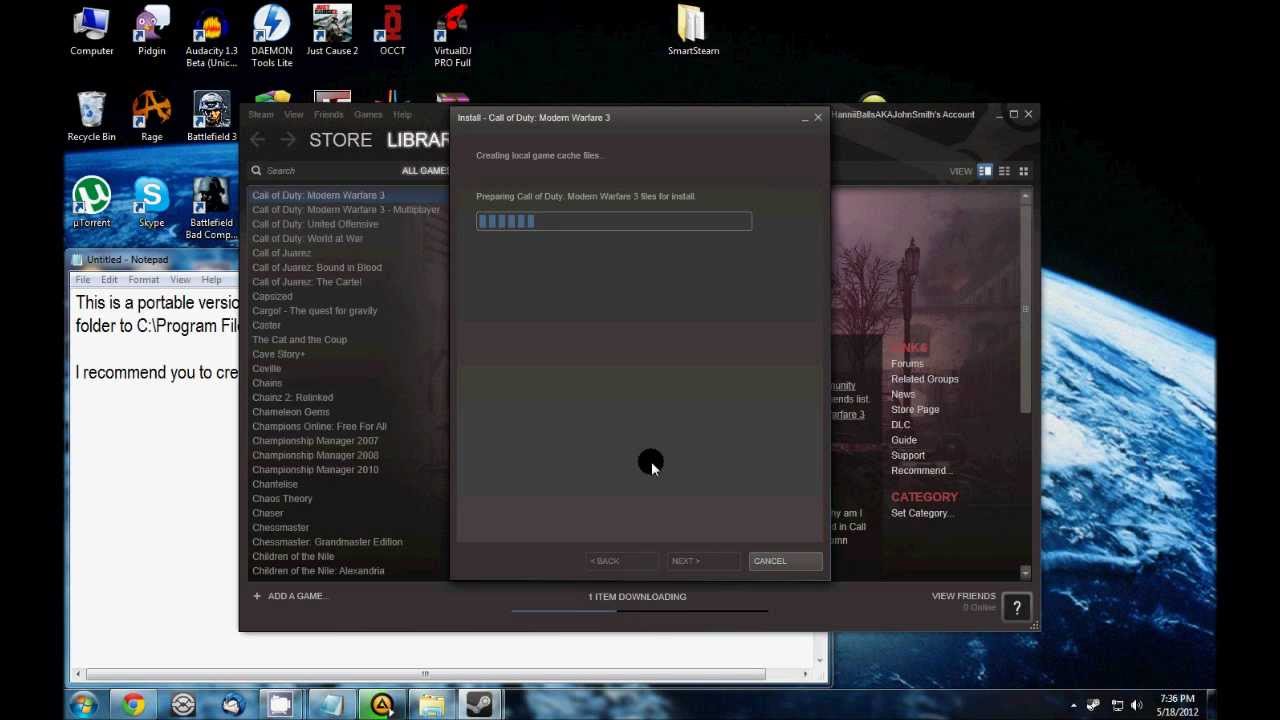The height and width of the screenshot is (720, 1280).
Task: Open the SmartSteam folder icon
Action: click(693, 30)
